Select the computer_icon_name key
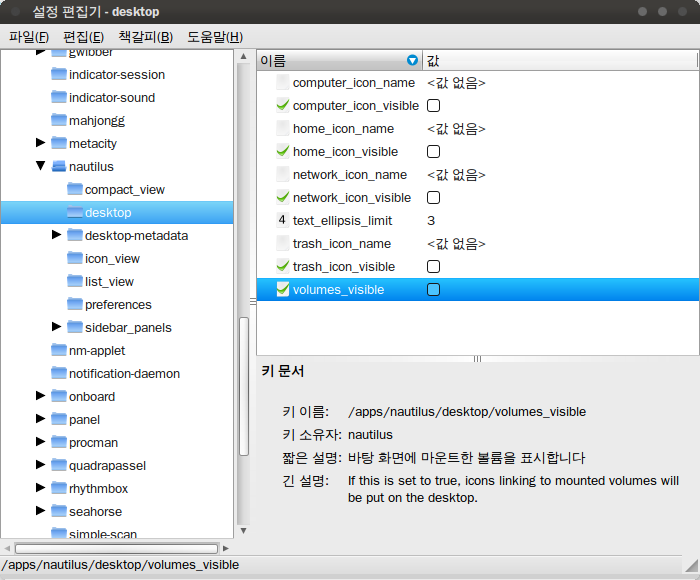700x580 pixels. (x=354, y=83)
